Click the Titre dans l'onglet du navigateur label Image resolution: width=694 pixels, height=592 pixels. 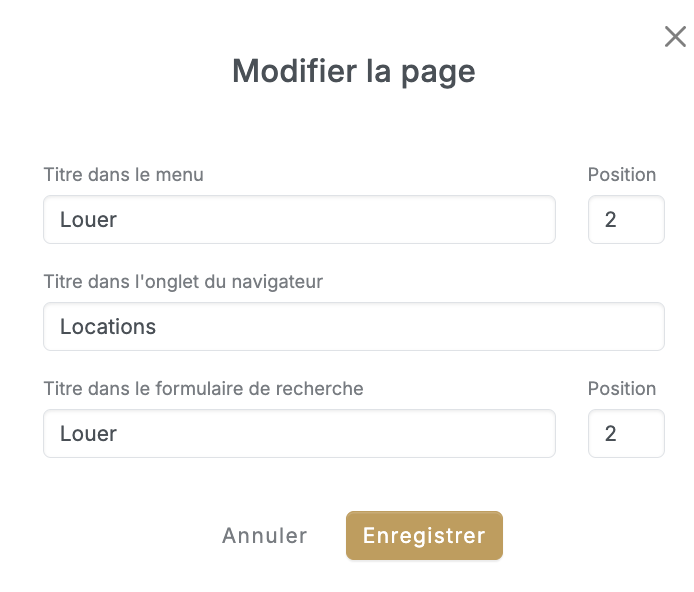(183, 282)
